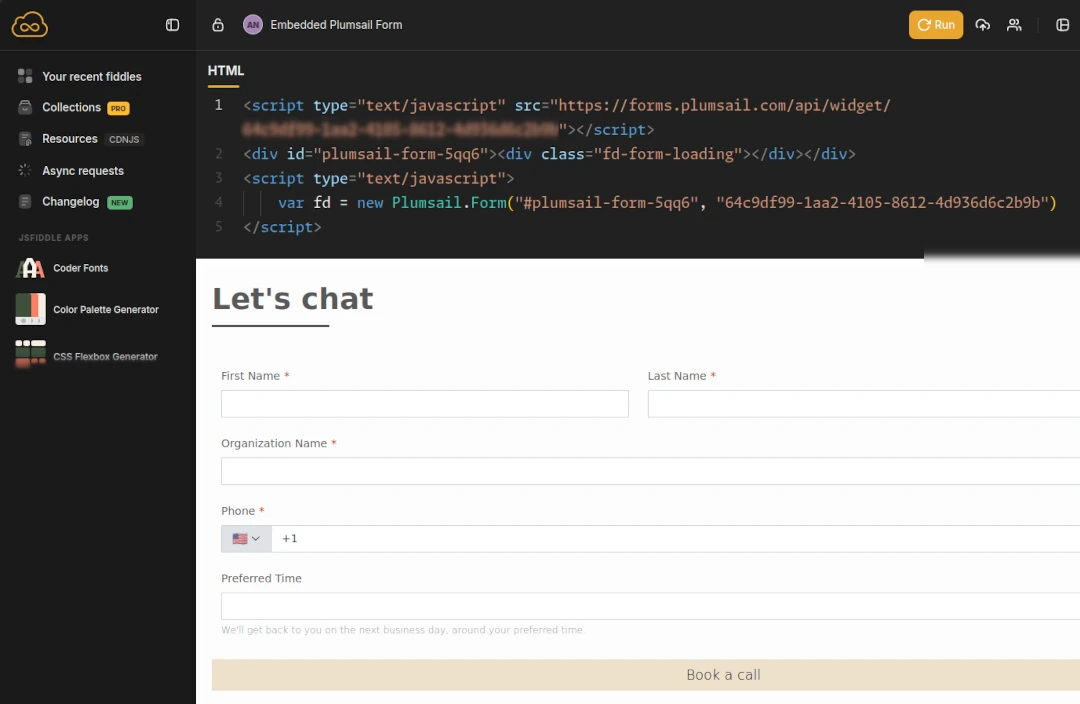Focus the Organization Name field

click(650, 471)
